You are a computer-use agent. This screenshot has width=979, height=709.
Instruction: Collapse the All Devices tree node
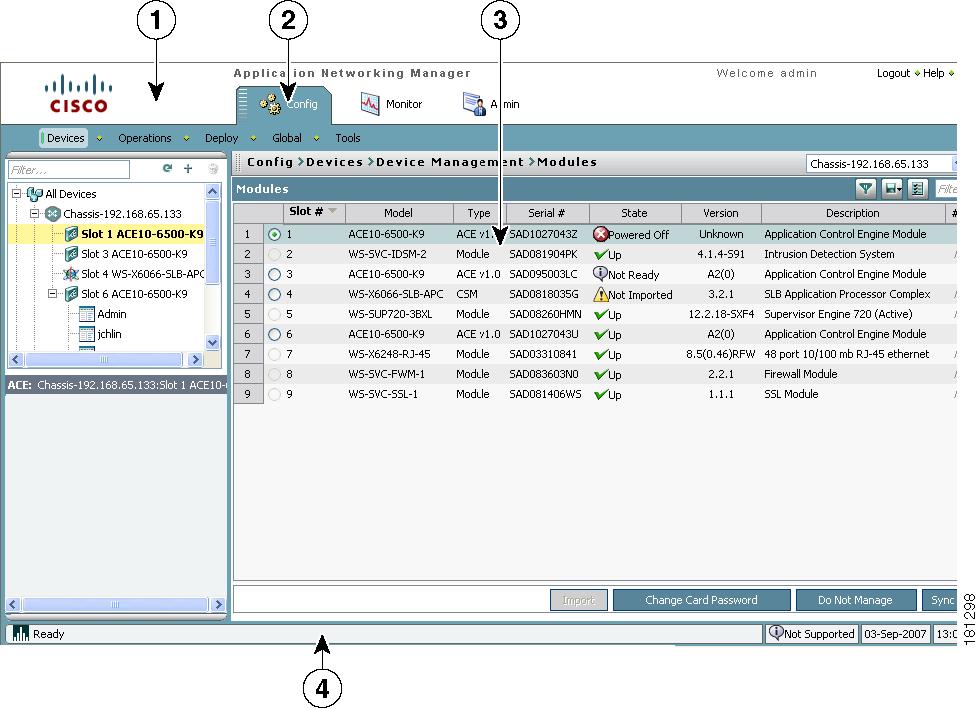(17, 193)
